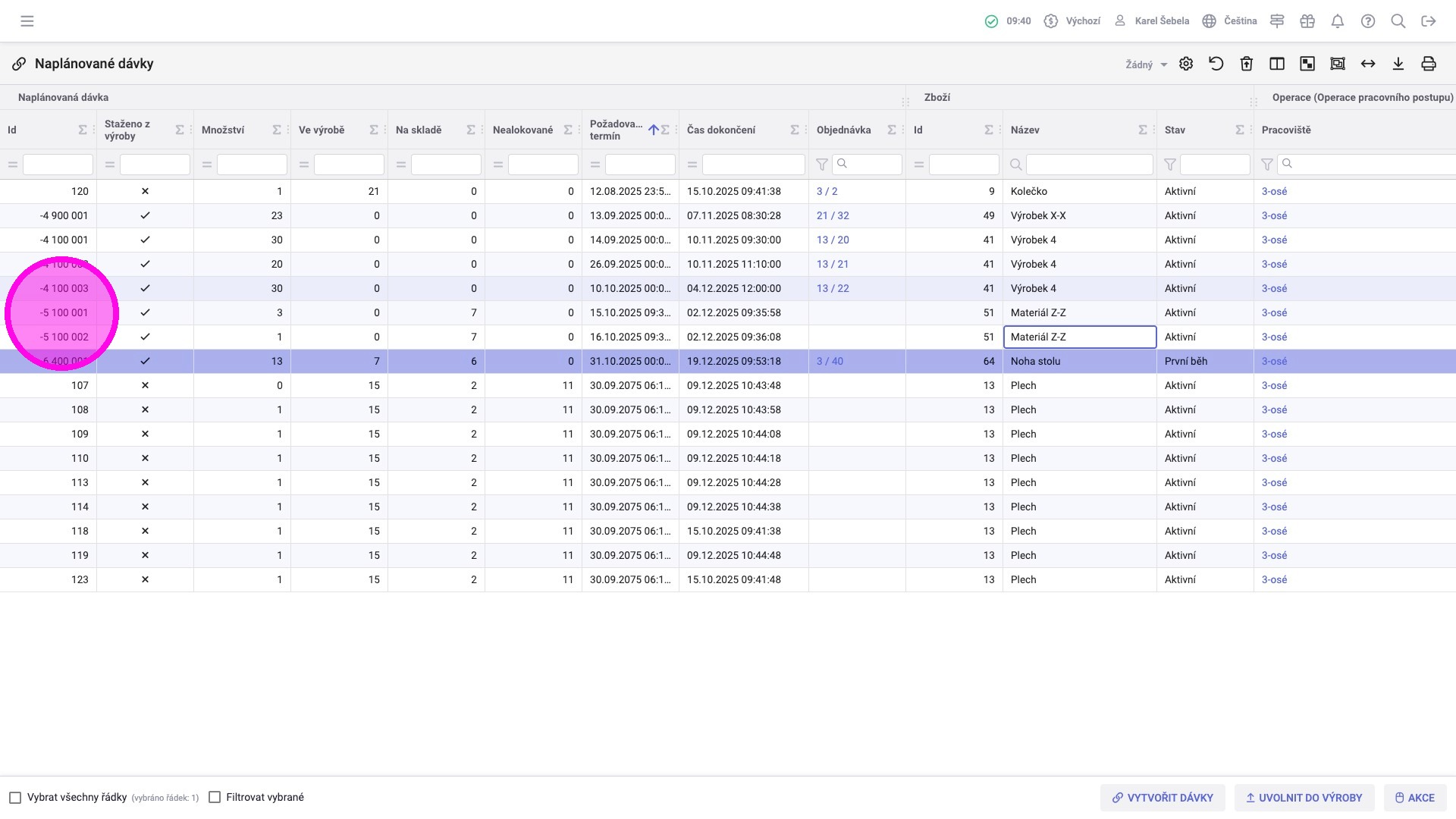The width and height of the screenshot is (1456, 819).
Task: Click the trash delete icon in toolbar
Action: tap(1247, 64)
